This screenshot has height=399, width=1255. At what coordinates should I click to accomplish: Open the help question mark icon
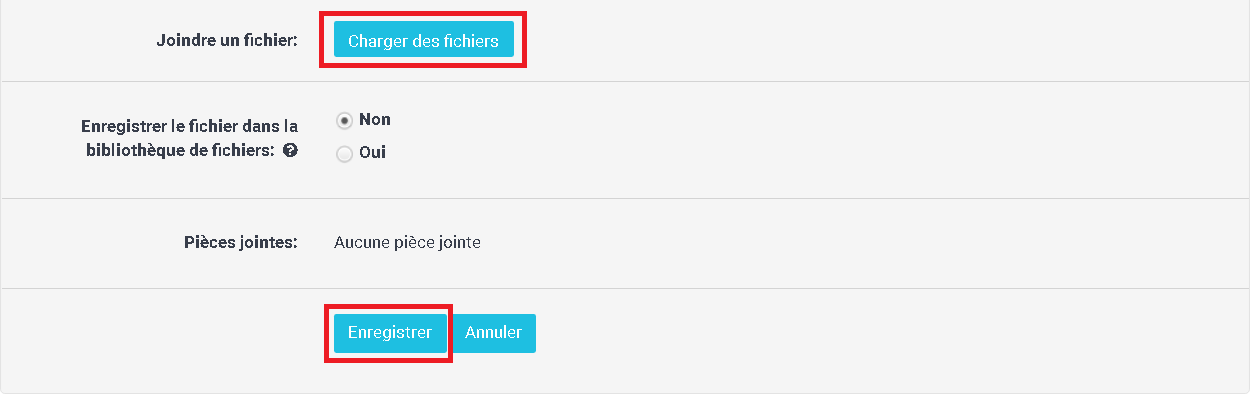(x=290, y=151)
